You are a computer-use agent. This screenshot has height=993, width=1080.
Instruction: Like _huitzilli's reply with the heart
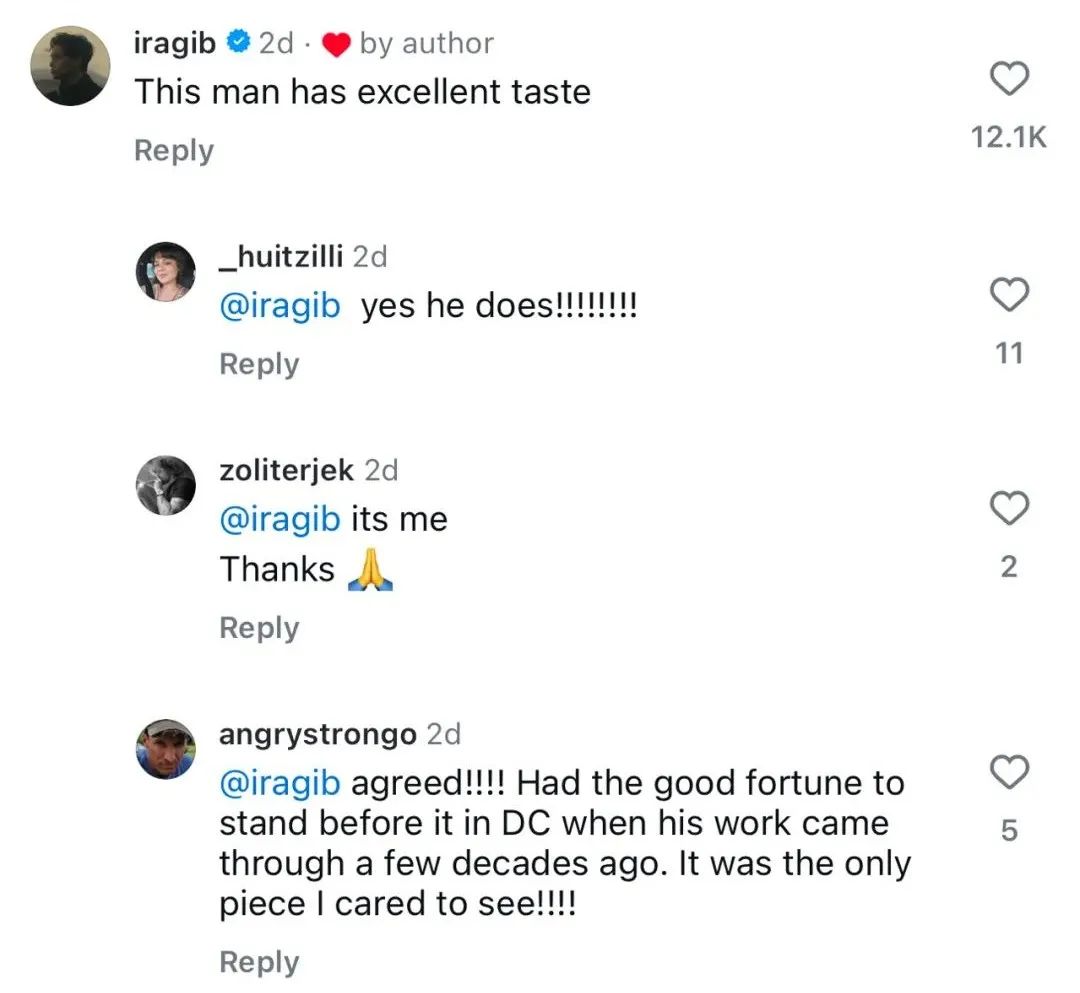1009,295
